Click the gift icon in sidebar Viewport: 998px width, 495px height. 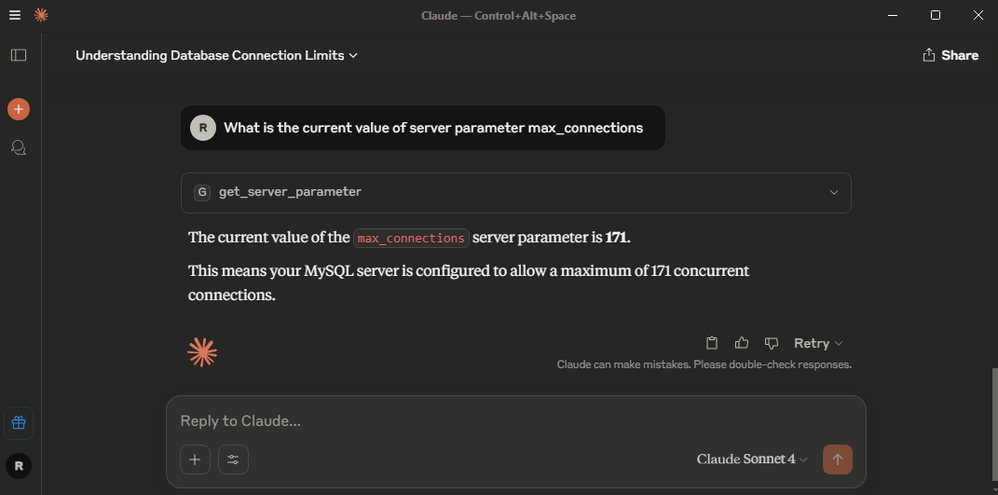[x=18, y=422]
